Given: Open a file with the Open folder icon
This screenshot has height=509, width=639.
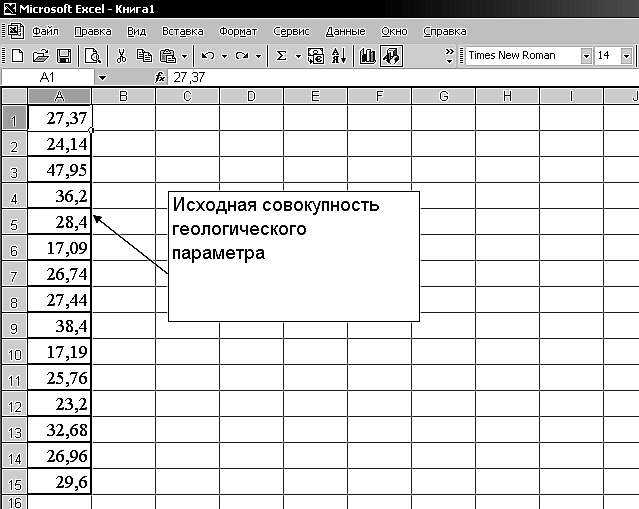Looking at the screenshot, I should tap(40, 55).
